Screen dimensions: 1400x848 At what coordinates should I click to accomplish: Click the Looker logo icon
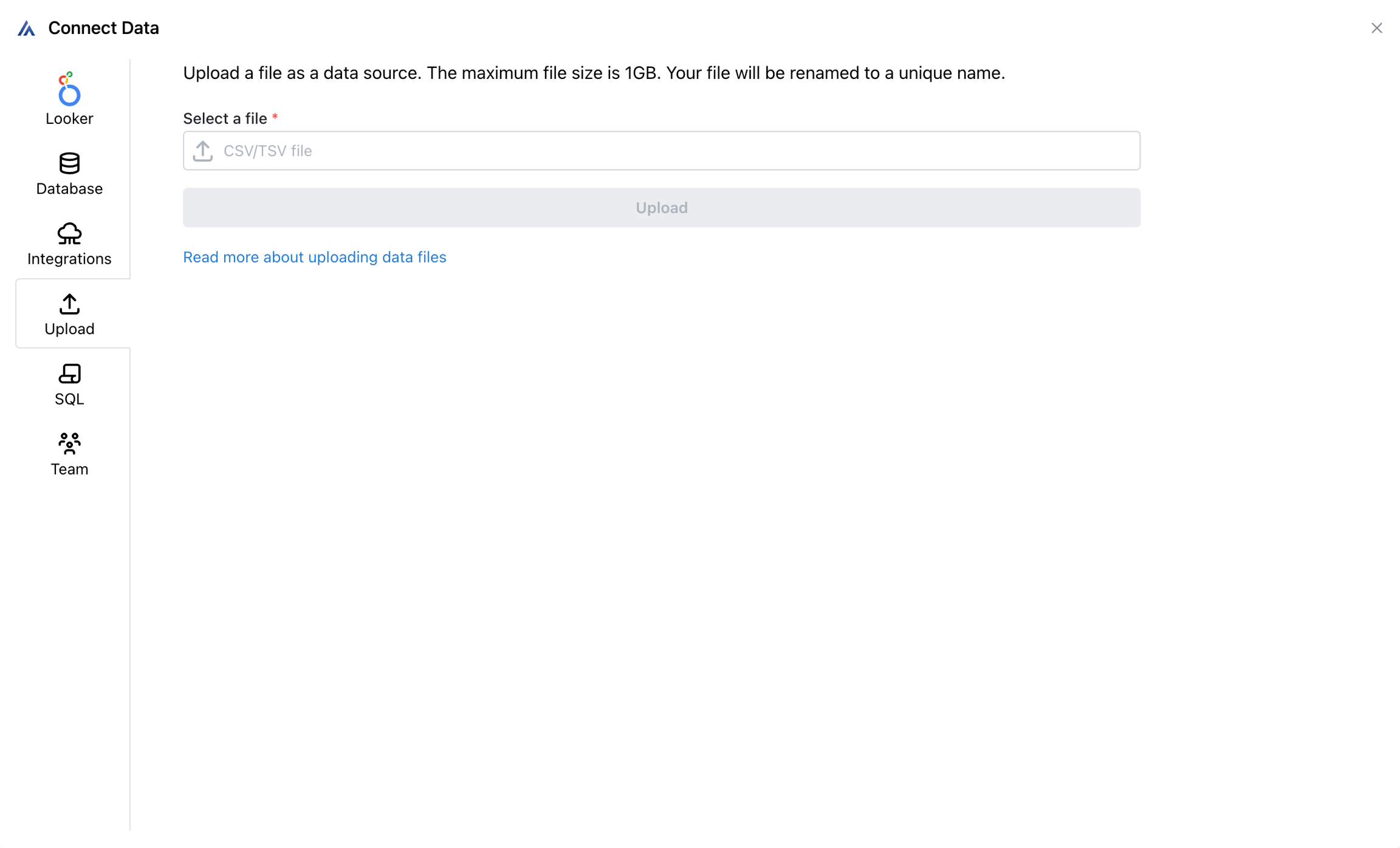click(69, 89)
